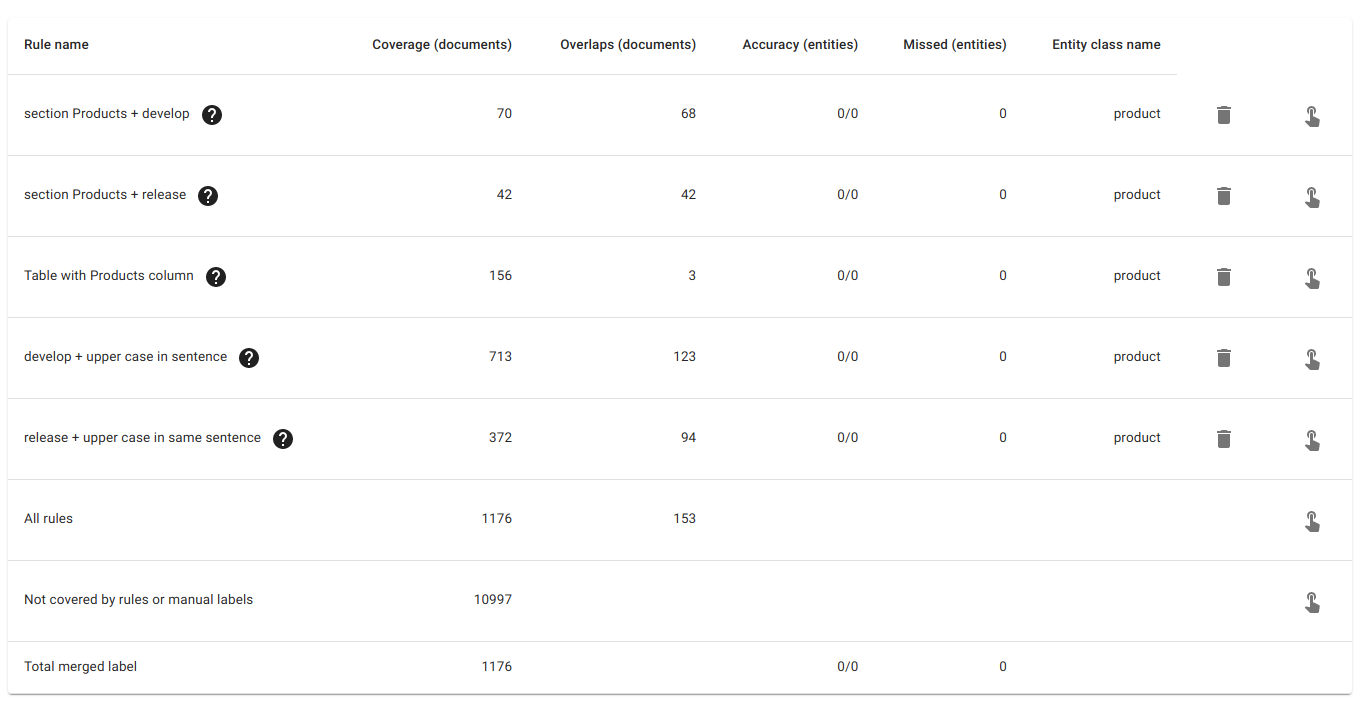Select the Total merged label row
The image size is (1365, 707).
[81, 667]
